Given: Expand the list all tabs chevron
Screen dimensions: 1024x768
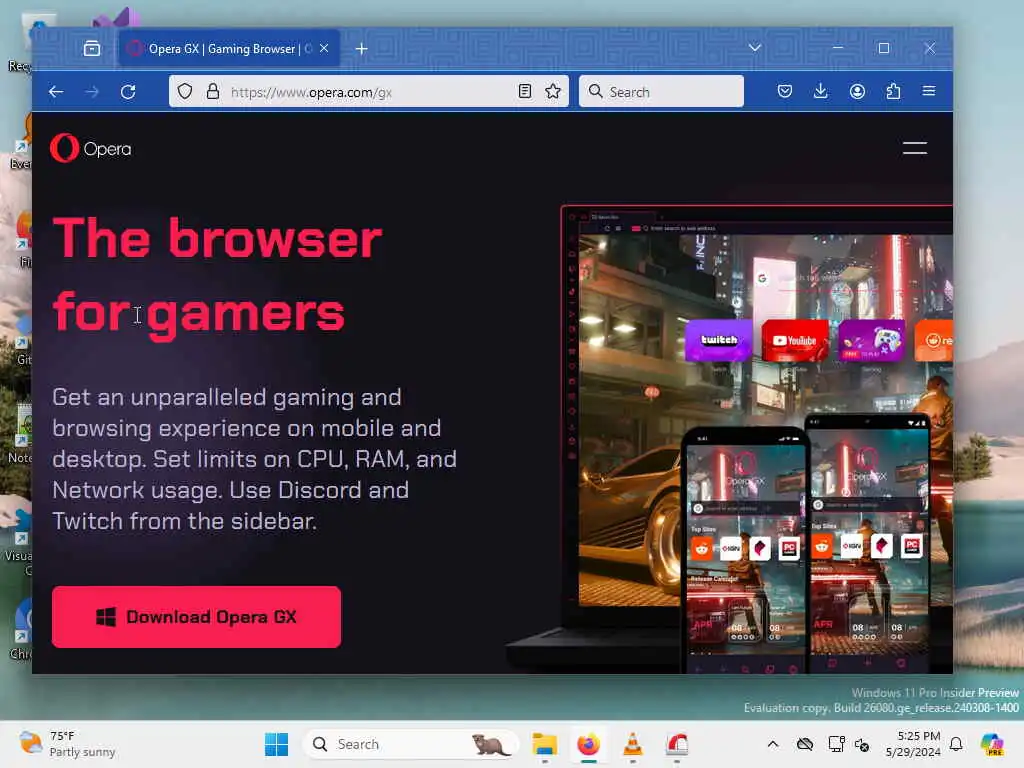Looking at the screenshot, I should [755, 48].
